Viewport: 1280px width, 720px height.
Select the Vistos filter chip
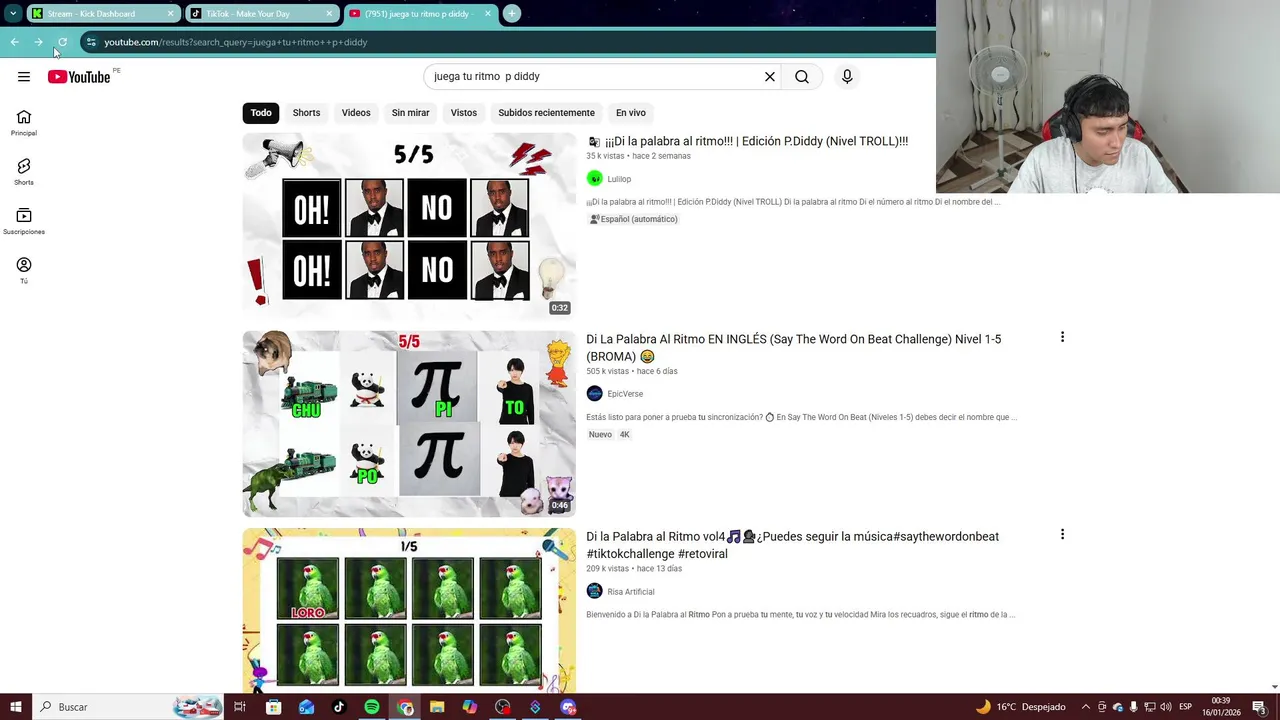[464, 113]
